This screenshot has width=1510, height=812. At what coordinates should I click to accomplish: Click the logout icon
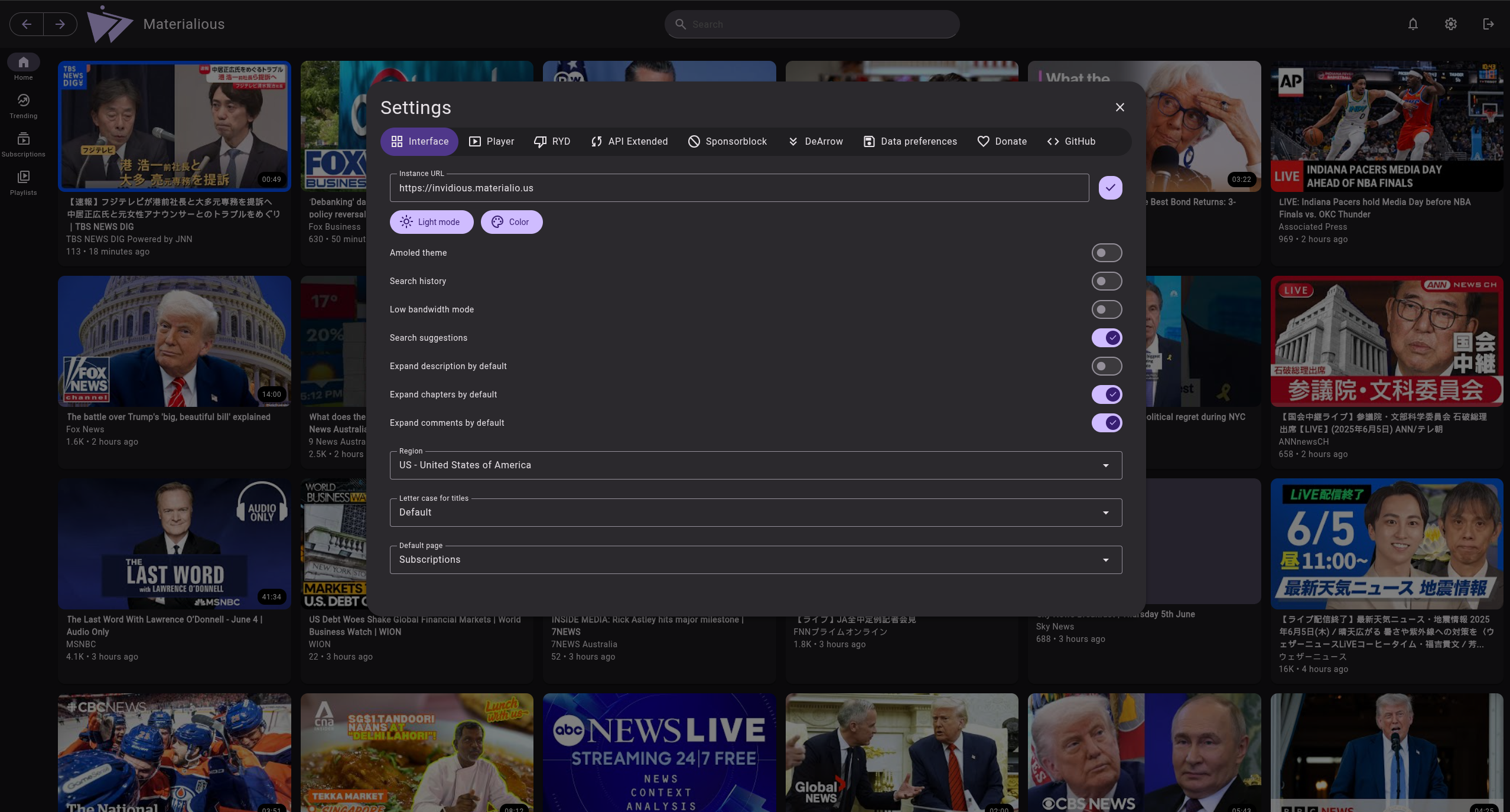pyautogui.click(x=1488, y=24)
